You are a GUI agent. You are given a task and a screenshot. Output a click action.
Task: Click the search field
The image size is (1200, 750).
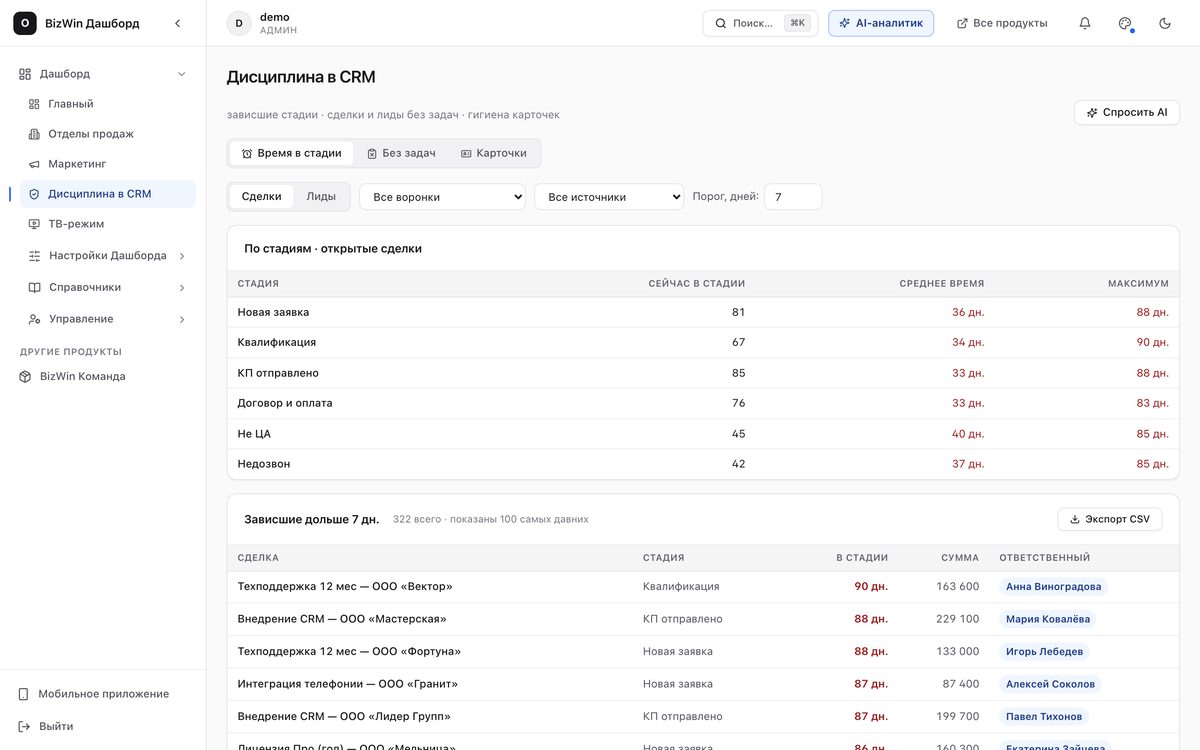coord(760,23)
